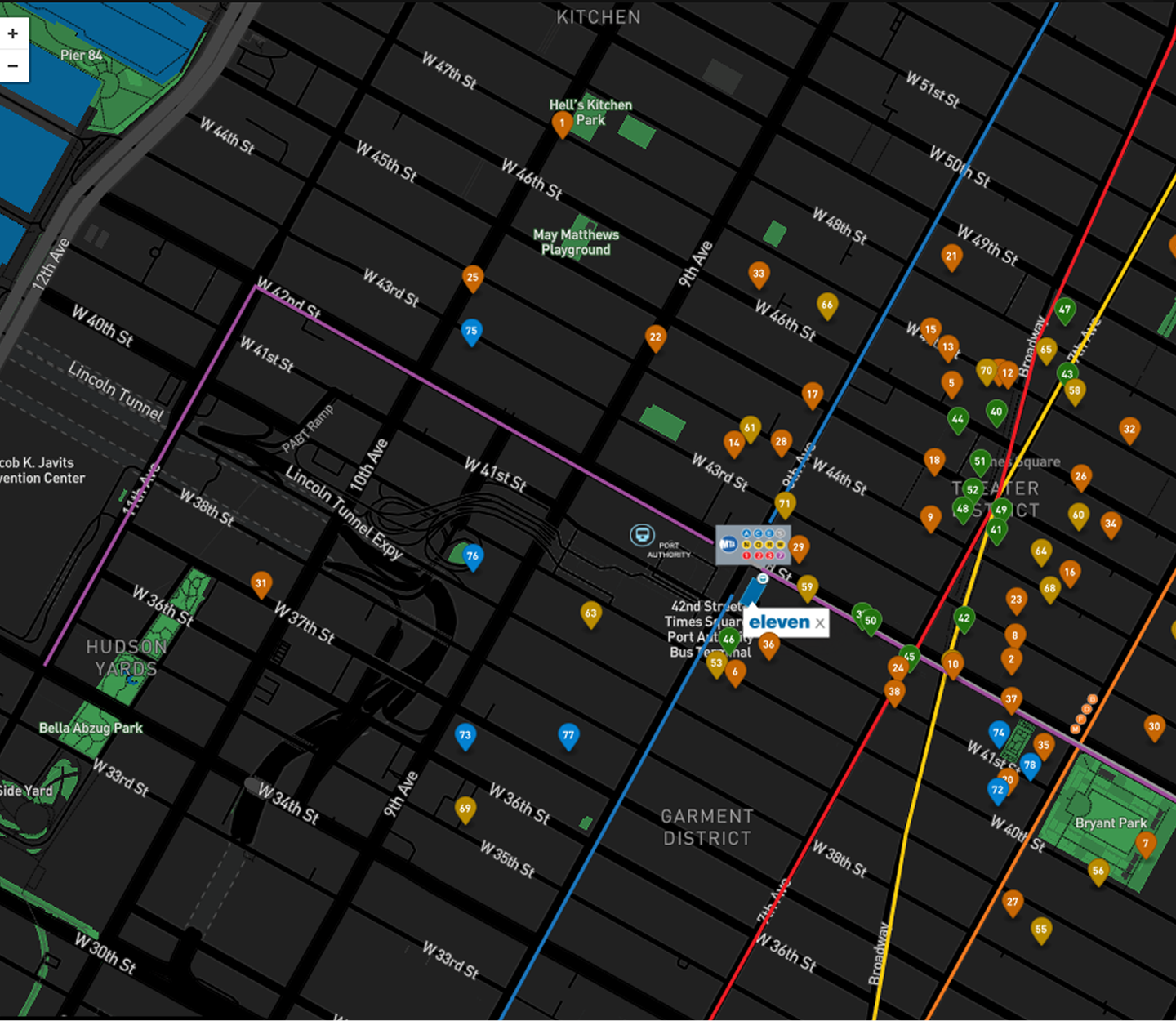Zoom in on the map
Screen dimensions: 1176x1021
coord(13,33)
